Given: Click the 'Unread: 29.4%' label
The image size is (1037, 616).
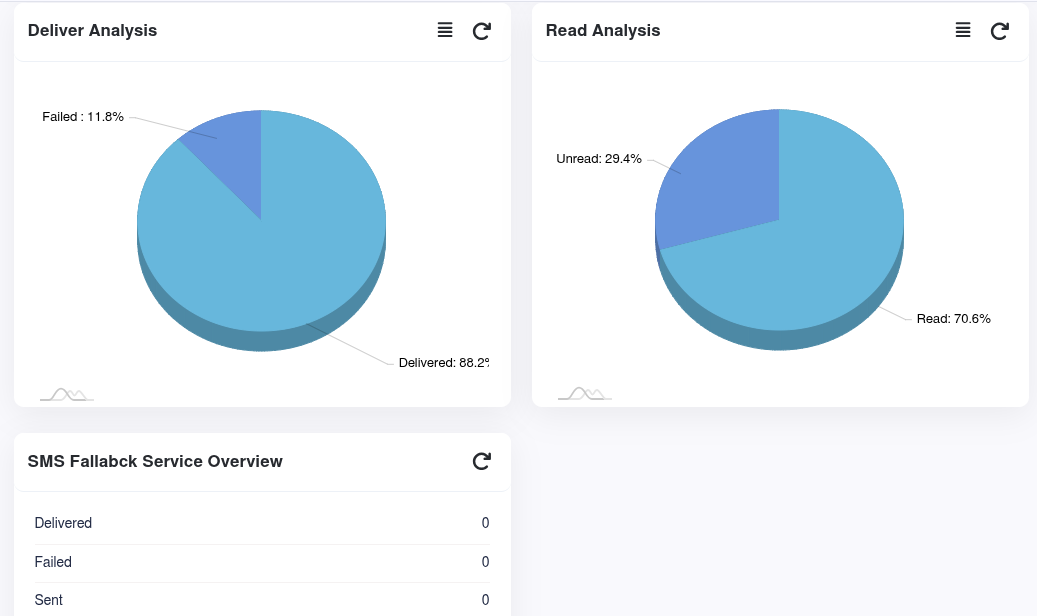Looking at the screenshot, I should [599, 159].
